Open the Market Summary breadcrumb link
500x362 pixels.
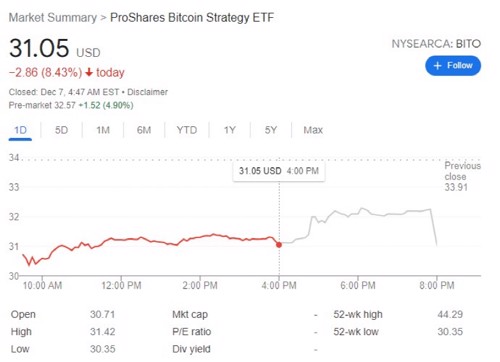tap(53, 17)
